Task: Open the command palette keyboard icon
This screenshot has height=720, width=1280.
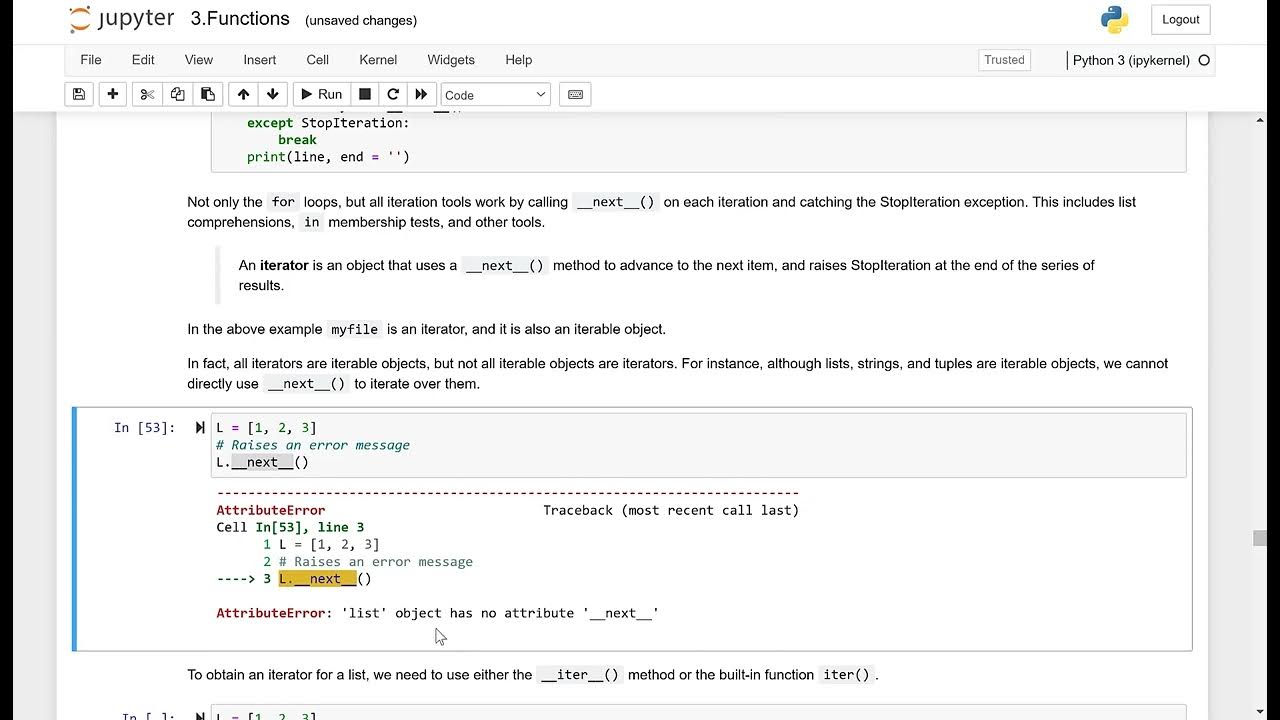Action: click(575, 94)
